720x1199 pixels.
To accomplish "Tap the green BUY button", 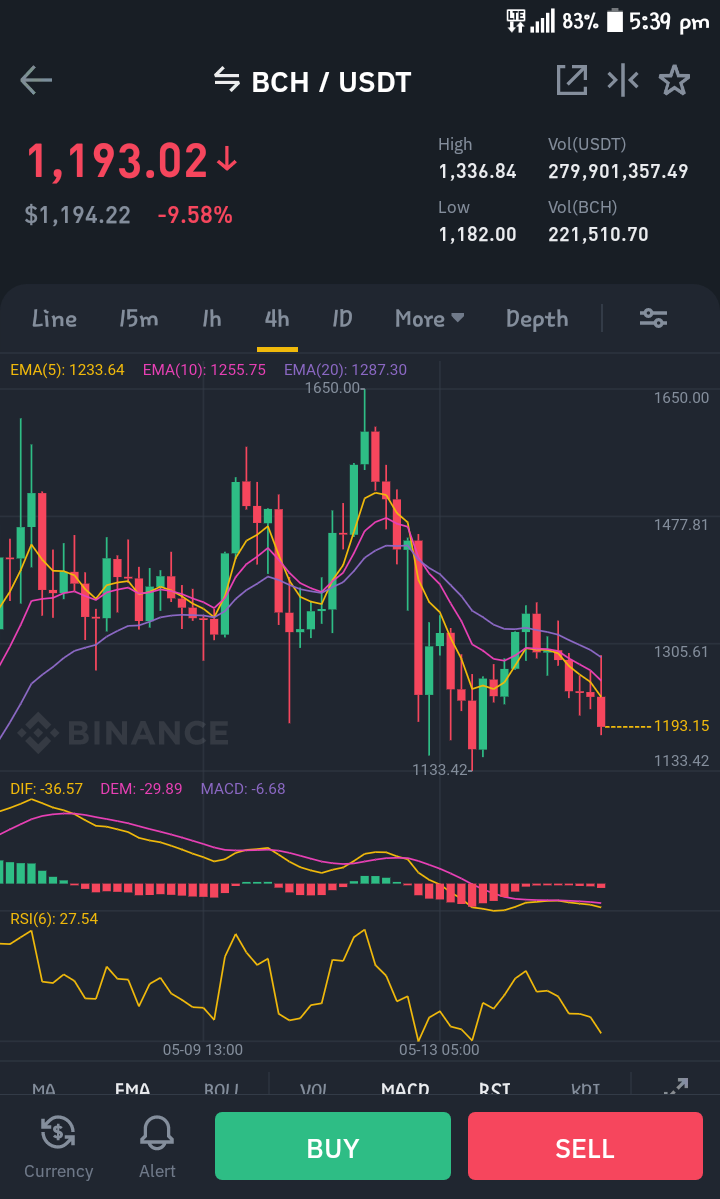I will tap(332, 1146).
